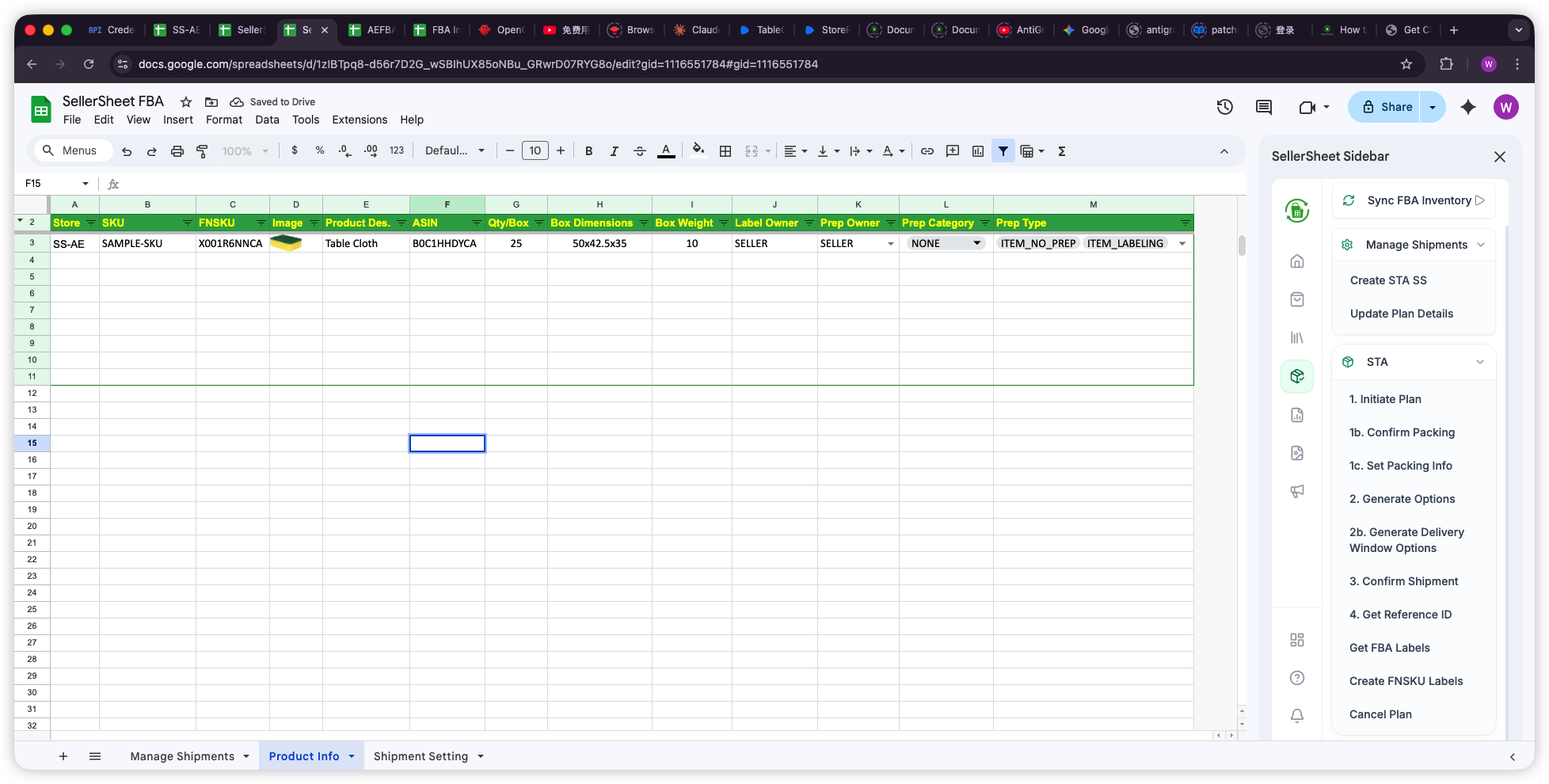Viewport: 1549px width, 784px height.
Task: Star the SellerSheet FBA document
Action: pos(186,102)
